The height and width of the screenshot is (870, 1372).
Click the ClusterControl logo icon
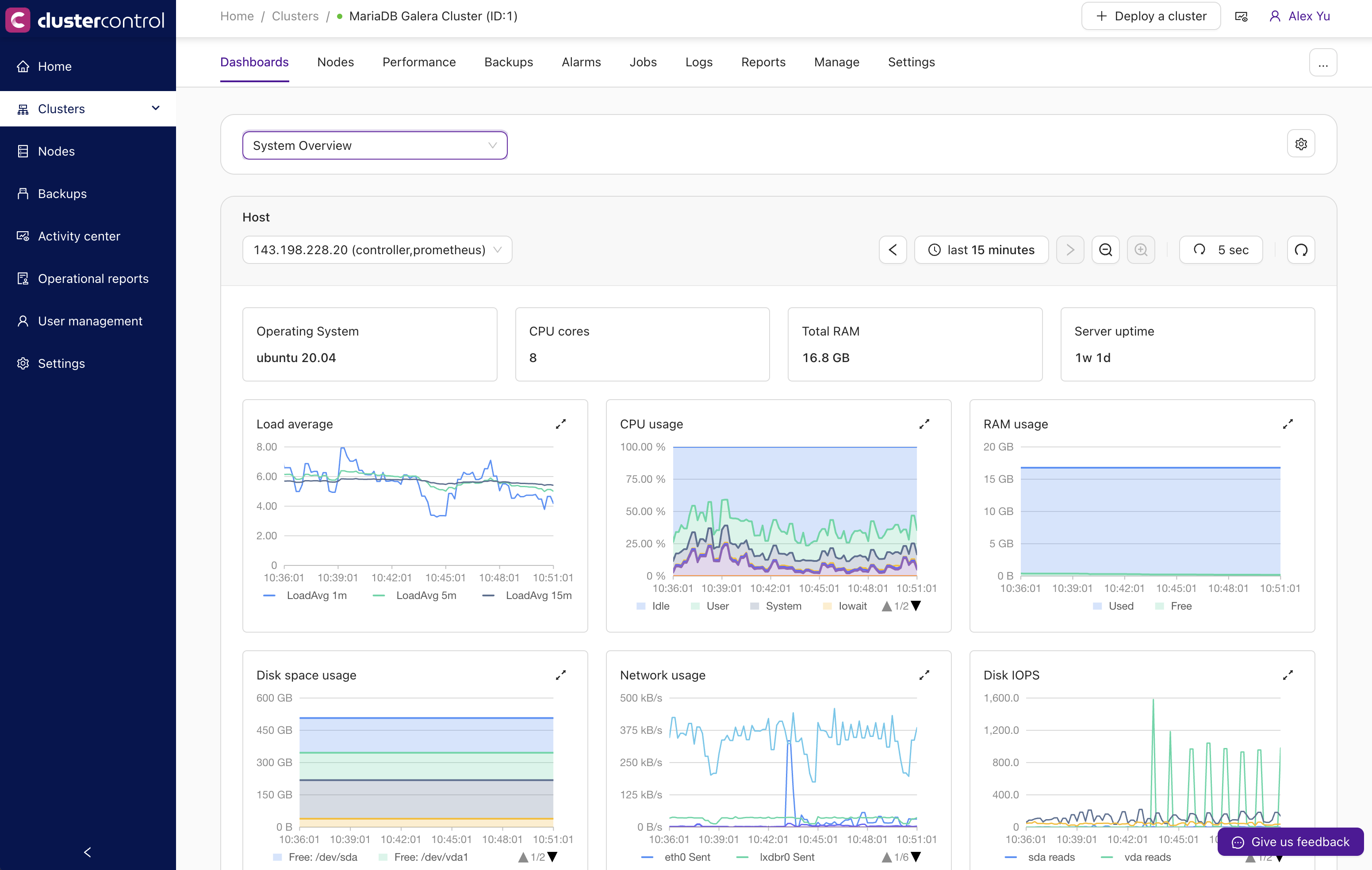point(18,20)
